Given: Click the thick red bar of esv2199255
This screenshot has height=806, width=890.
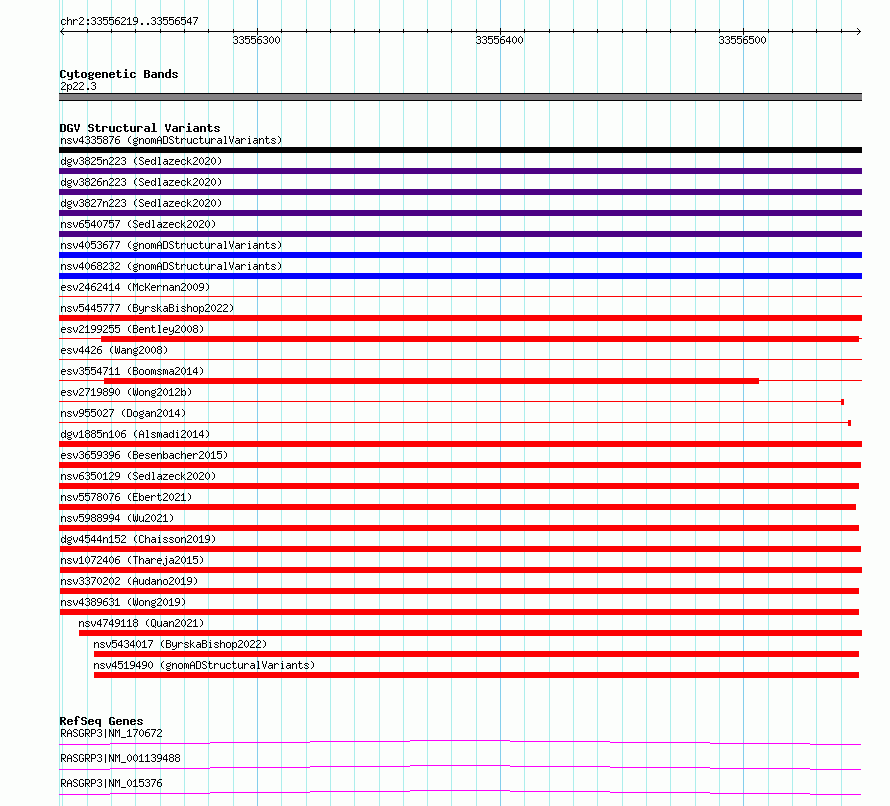Looking at the screenshot, I should click(x=480, y=339).
